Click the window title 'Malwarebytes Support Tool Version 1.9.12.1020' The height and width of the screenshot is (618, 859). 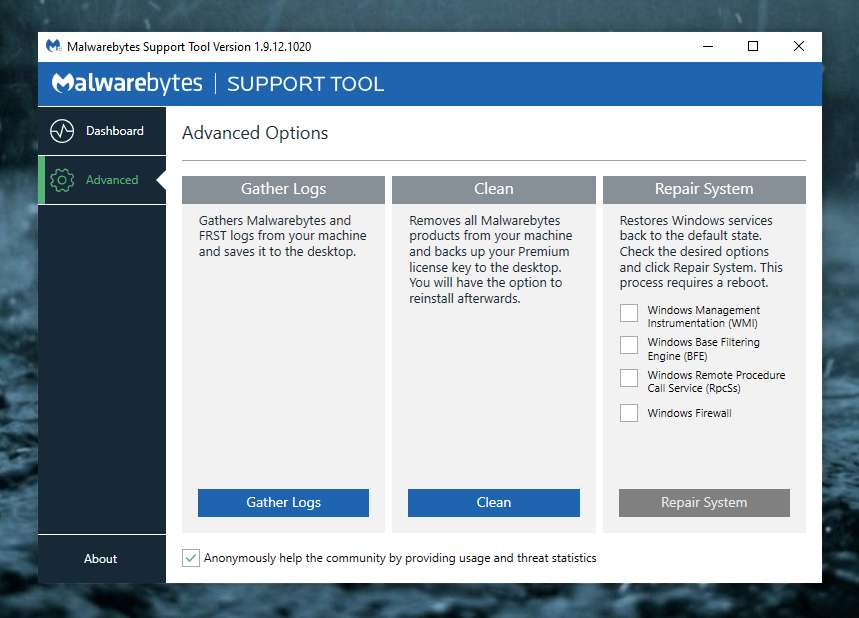(189, 47)
